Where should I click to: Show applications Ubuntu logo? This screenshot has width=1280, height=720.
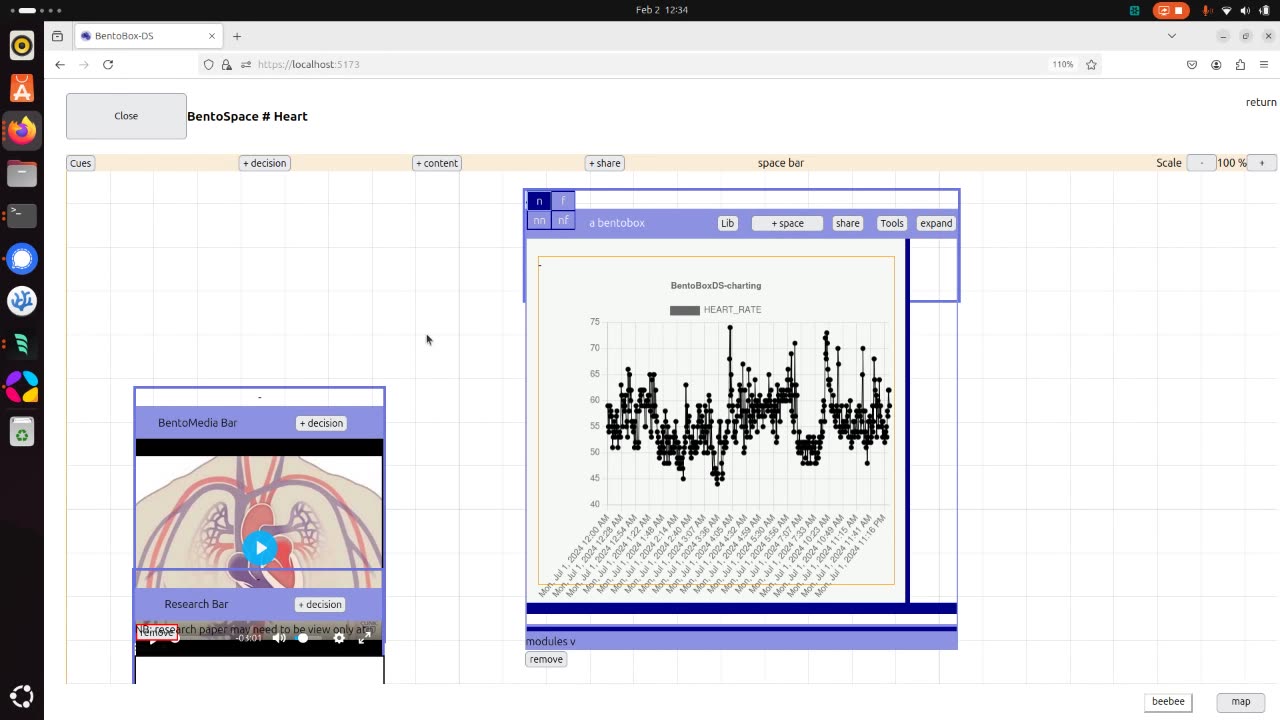[22, 696]
